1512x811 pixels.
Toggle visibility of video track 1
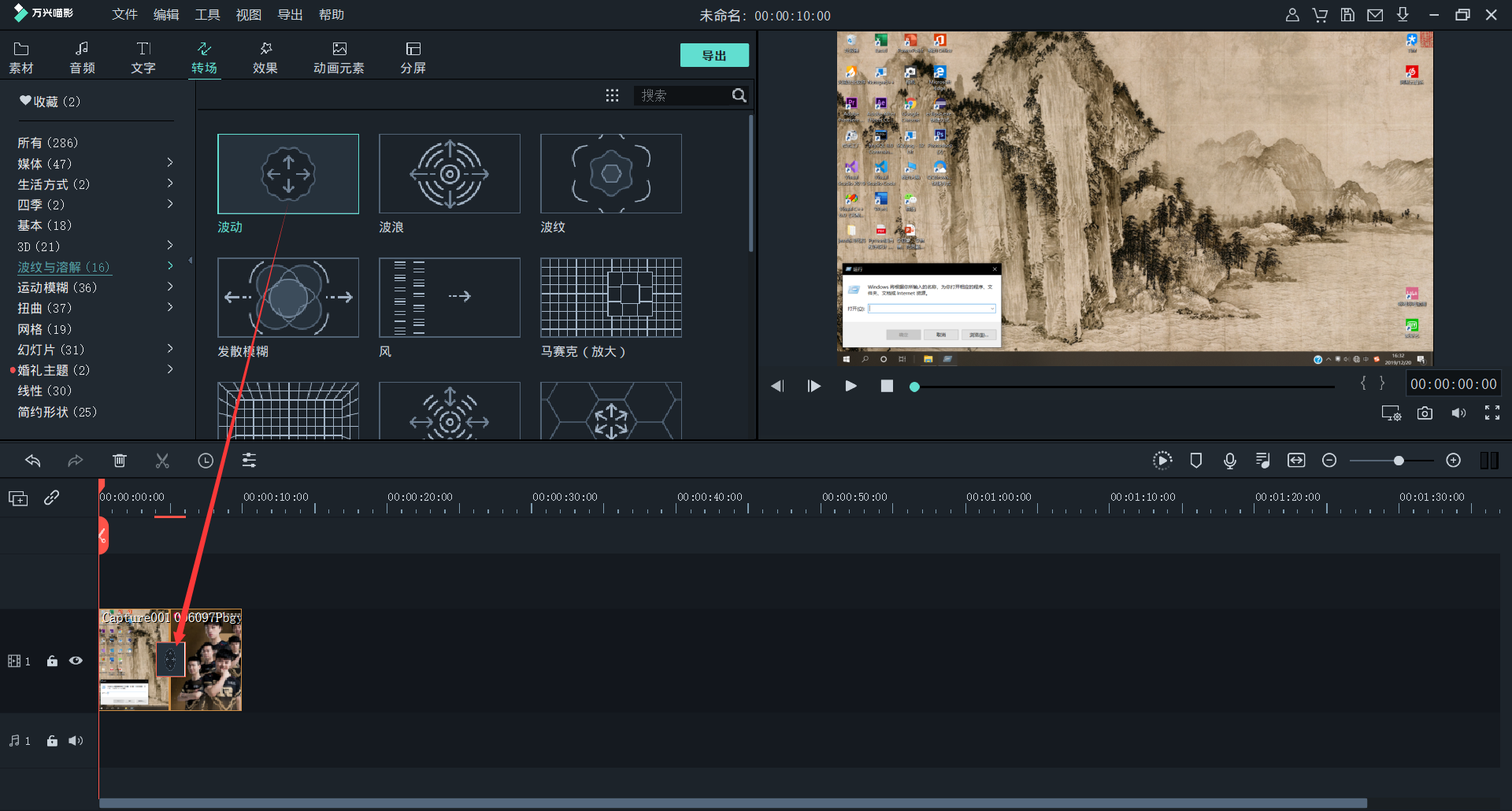click(76, 661)
